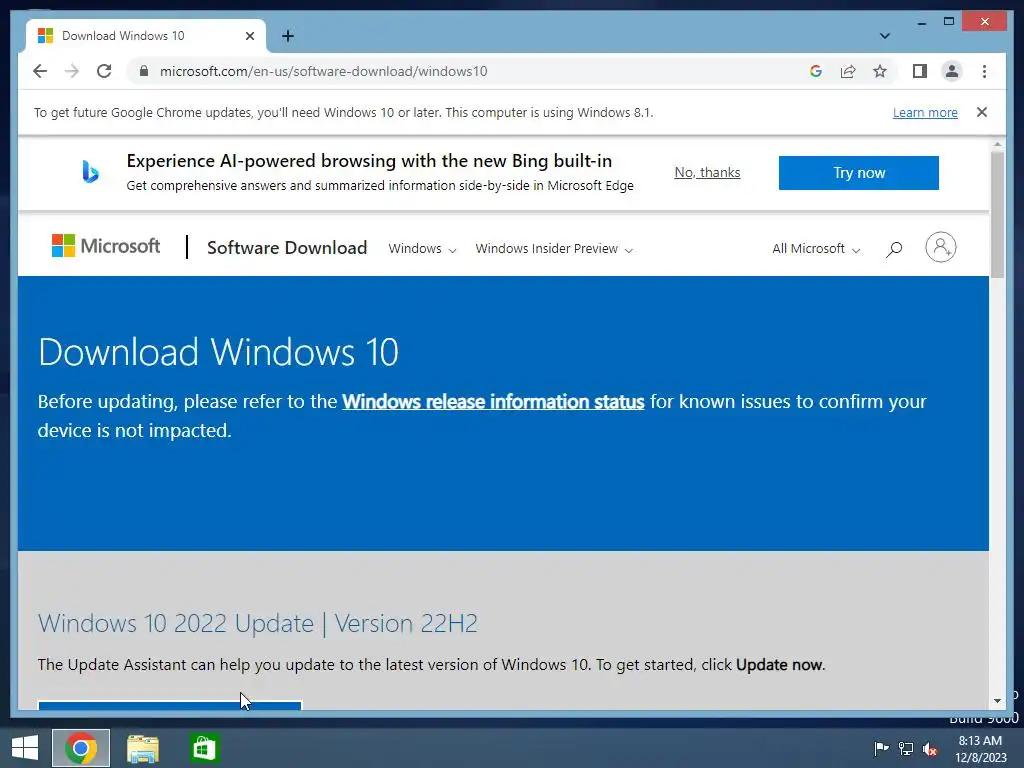Screen dimensions: 1024x768
Task: View site security lock info
Action: [144, 71]
